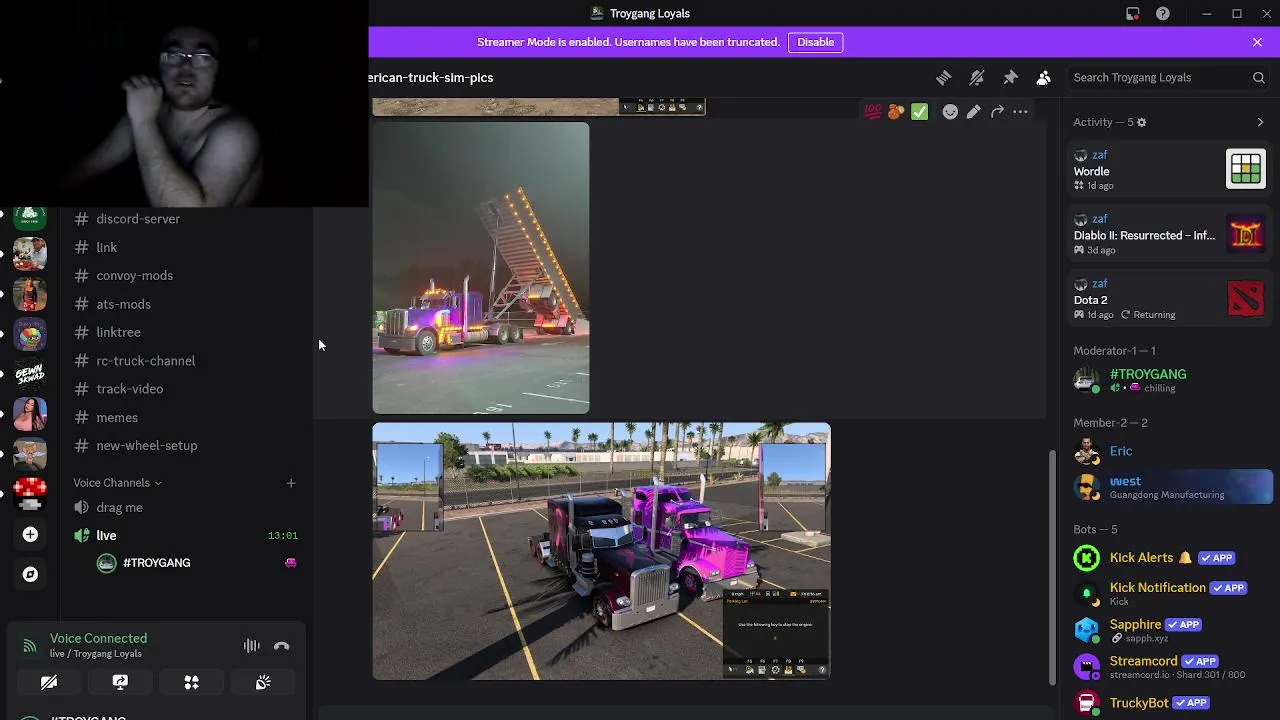Viewport: 1280px width, 720px height.
Task: Open member Eric's profile
Action: click(x=1170, y=452)
